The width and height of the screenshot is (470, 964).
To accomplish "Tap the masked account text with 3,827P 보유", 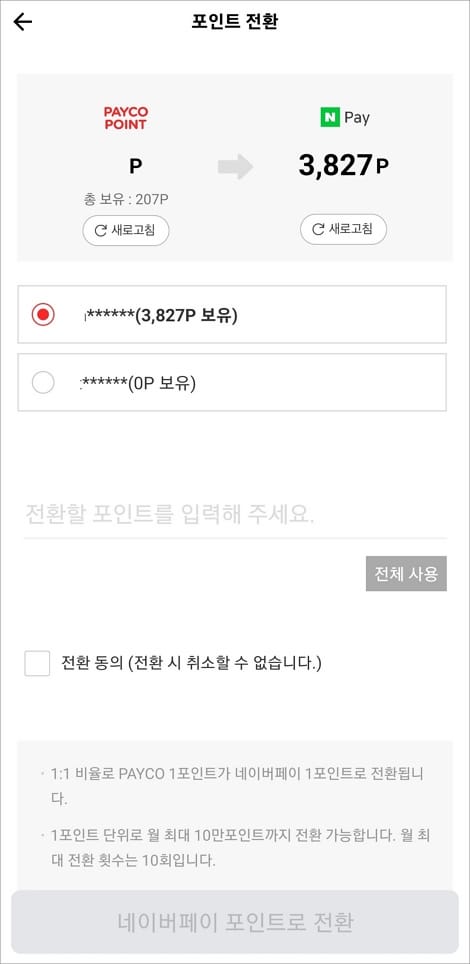I will 161,315.
